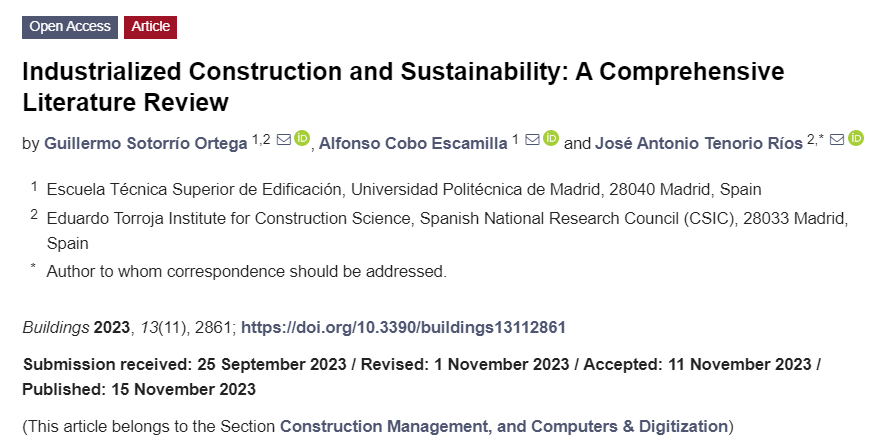881x444 pixels.
Task: Click the article title heading
Action: pyautogui.click(x=403, y=87)
